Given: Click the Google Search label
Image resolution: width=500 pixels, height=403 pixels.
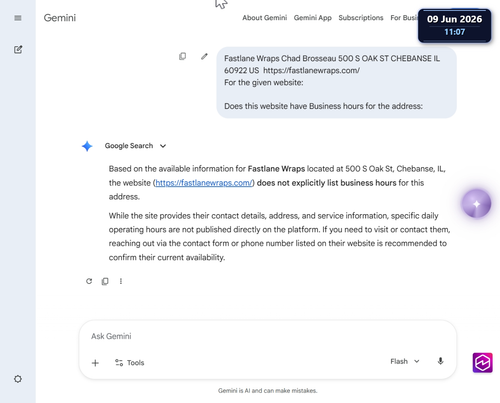Looking at the screenshot, I should tap(129, 146).
